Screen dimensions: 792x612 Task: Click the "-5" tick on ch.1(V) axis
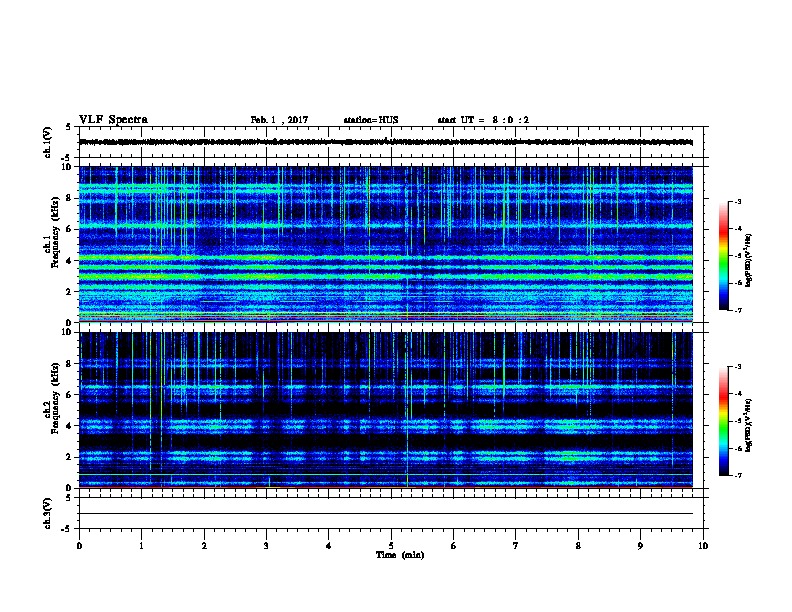(x=68, y=158)
